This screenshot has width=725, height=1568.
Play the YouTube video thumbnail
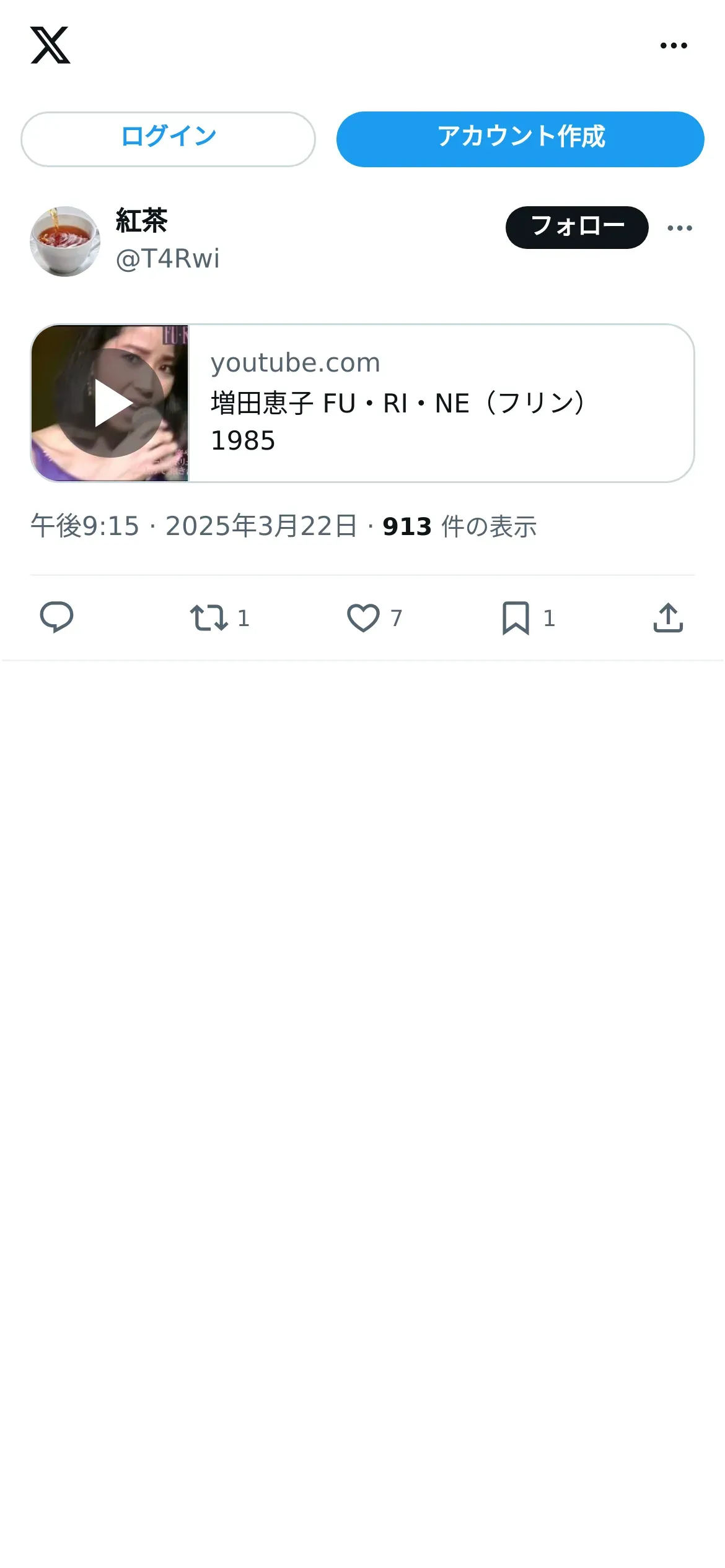click(110, 403)
